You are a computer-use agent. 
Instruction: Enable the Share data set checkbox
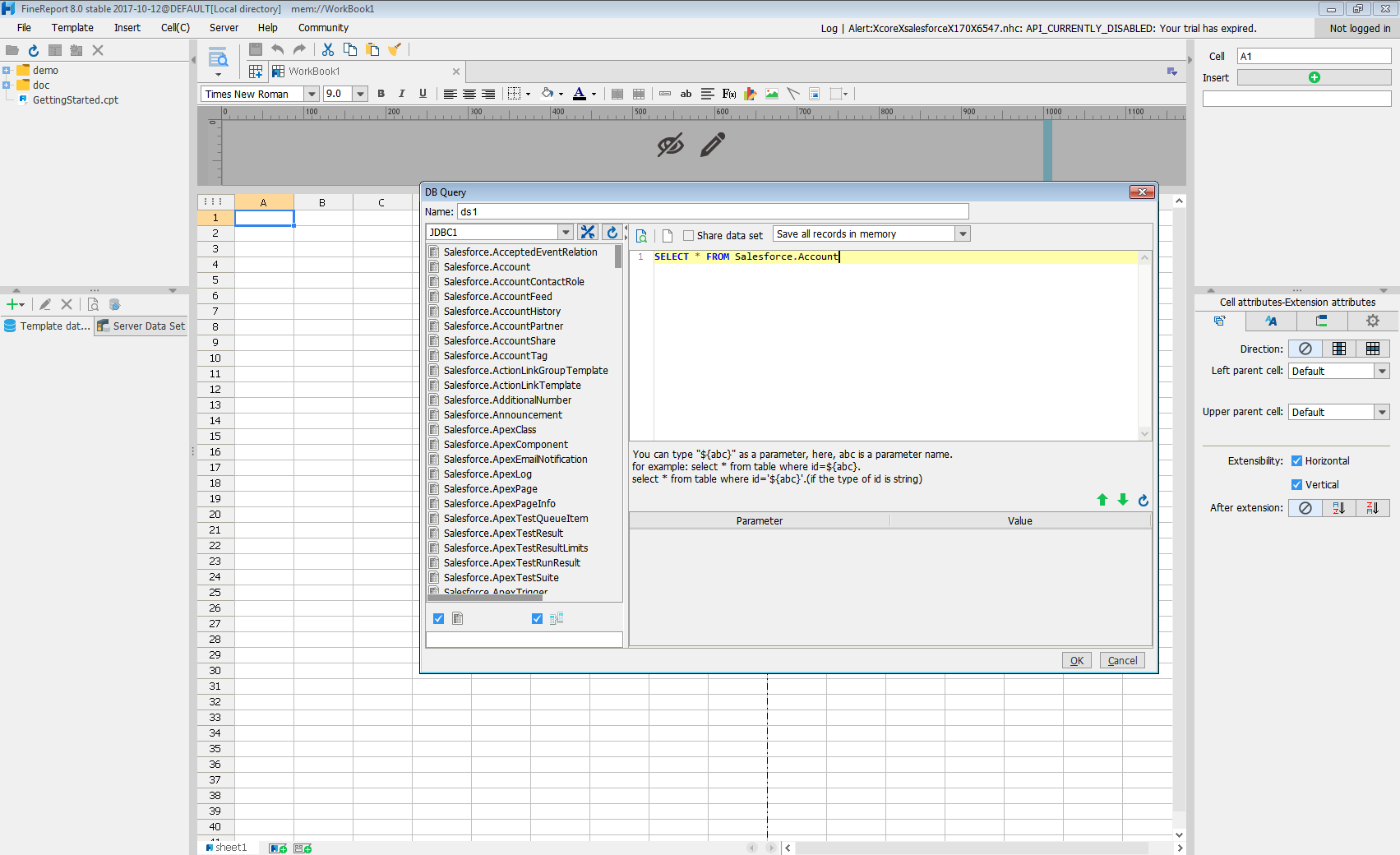(689, 236)
